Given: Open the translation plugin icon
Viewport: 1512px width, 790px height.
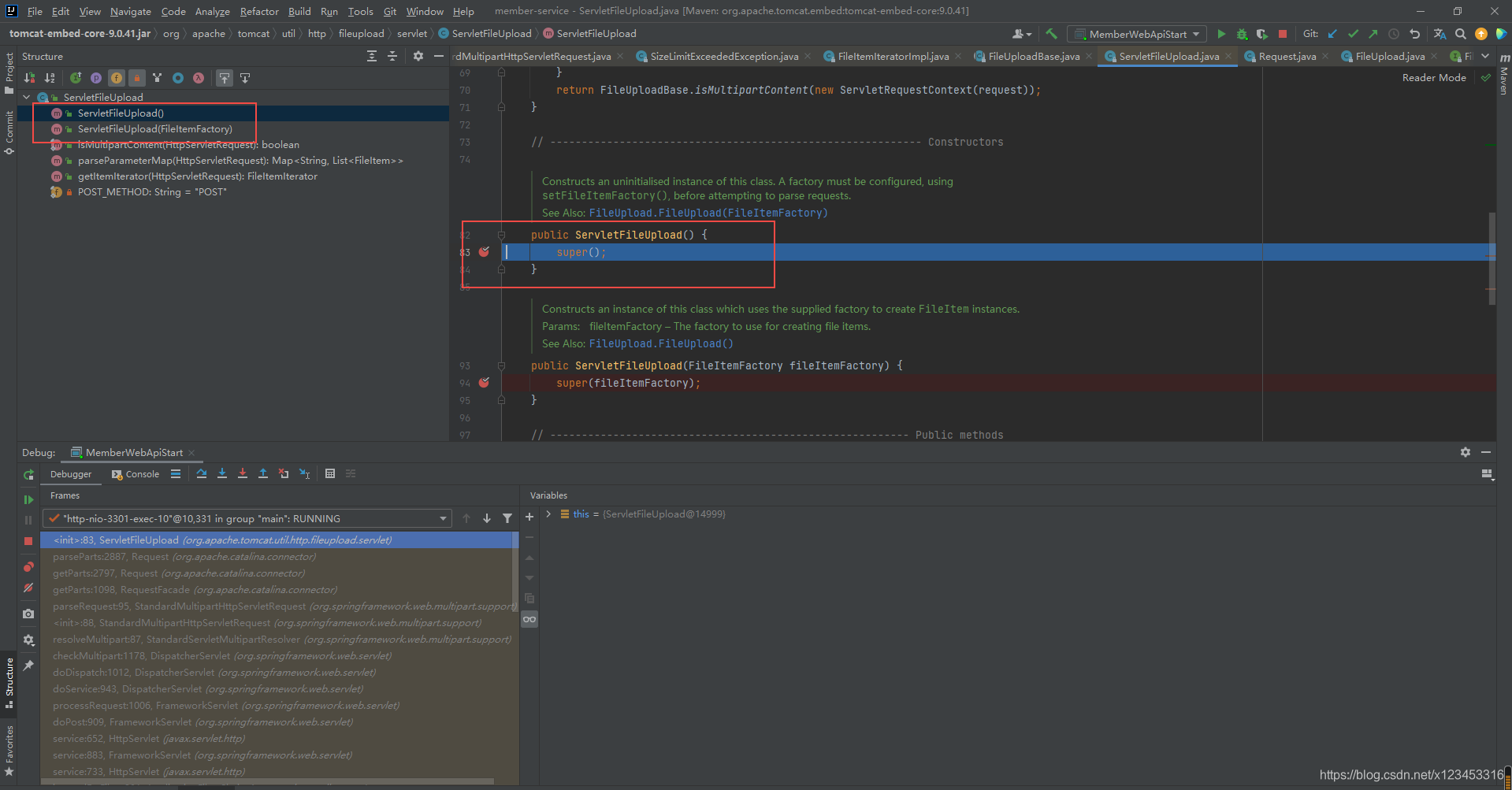Looking at the screenshot, I should [1440, 34].
